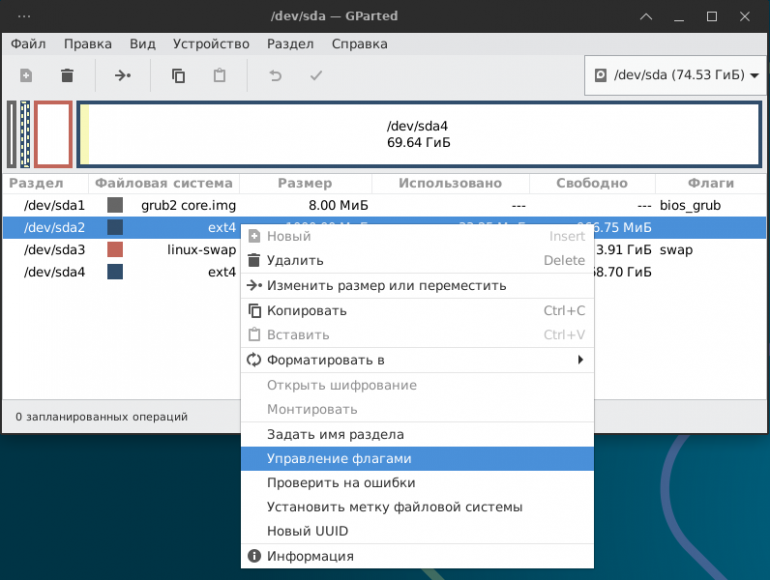The height and width of the screenshot is (580, 770).
Task: Sort by the Размер column header
Action: pos(305,183)
